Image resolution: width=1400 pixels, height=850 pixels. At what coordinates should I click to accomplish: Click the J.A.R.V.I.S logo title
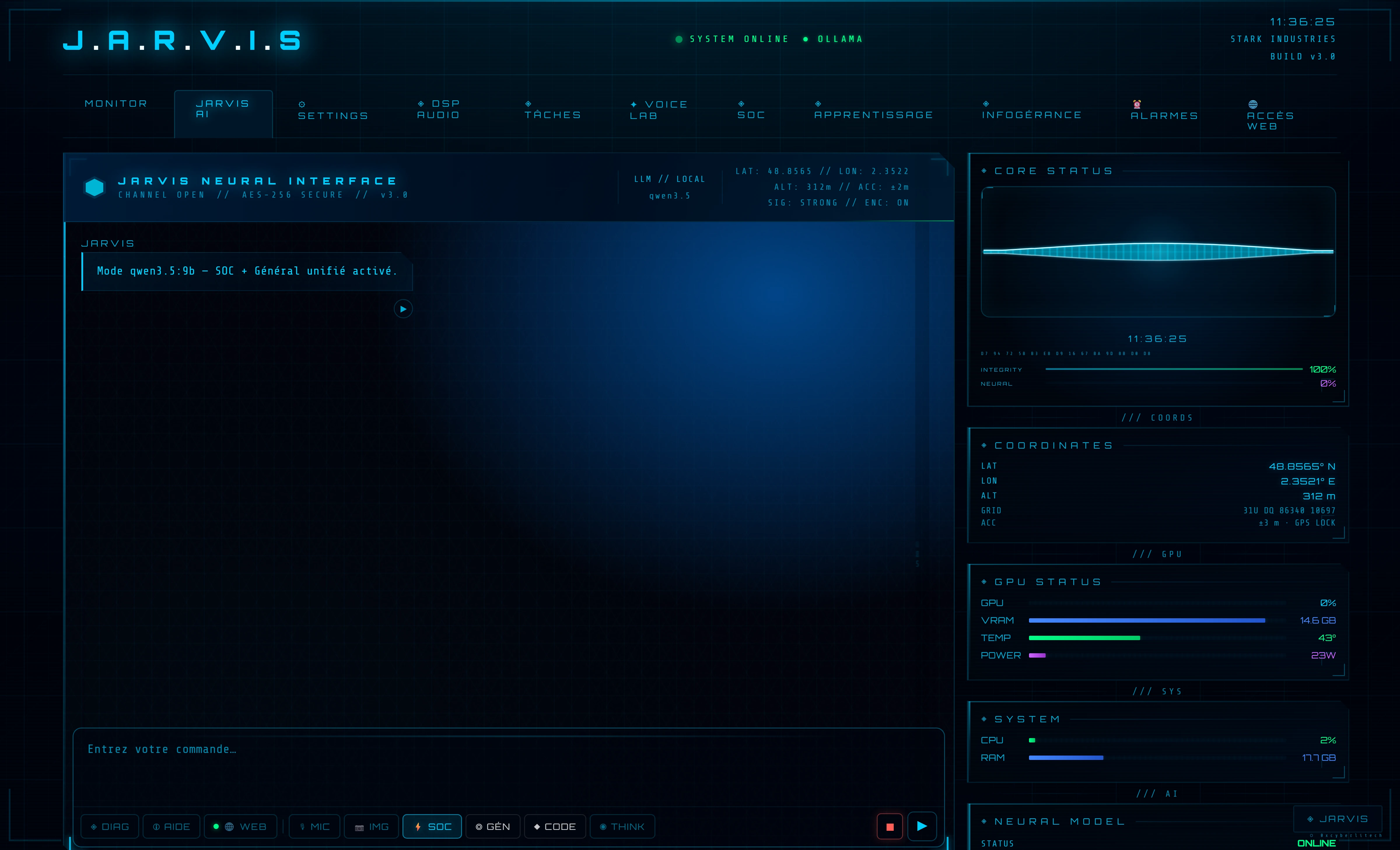click(x=182, y=41)
